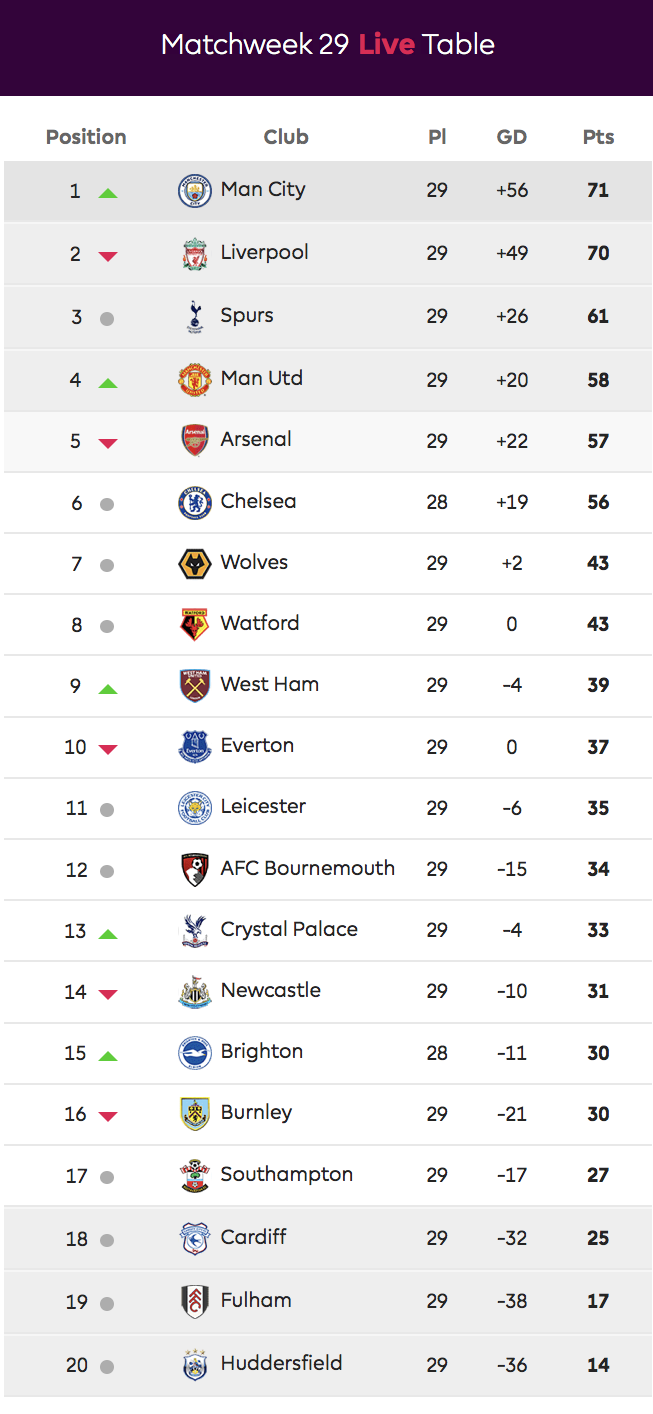Click the green up arrow beside Man City

click(x=108, y=192)
